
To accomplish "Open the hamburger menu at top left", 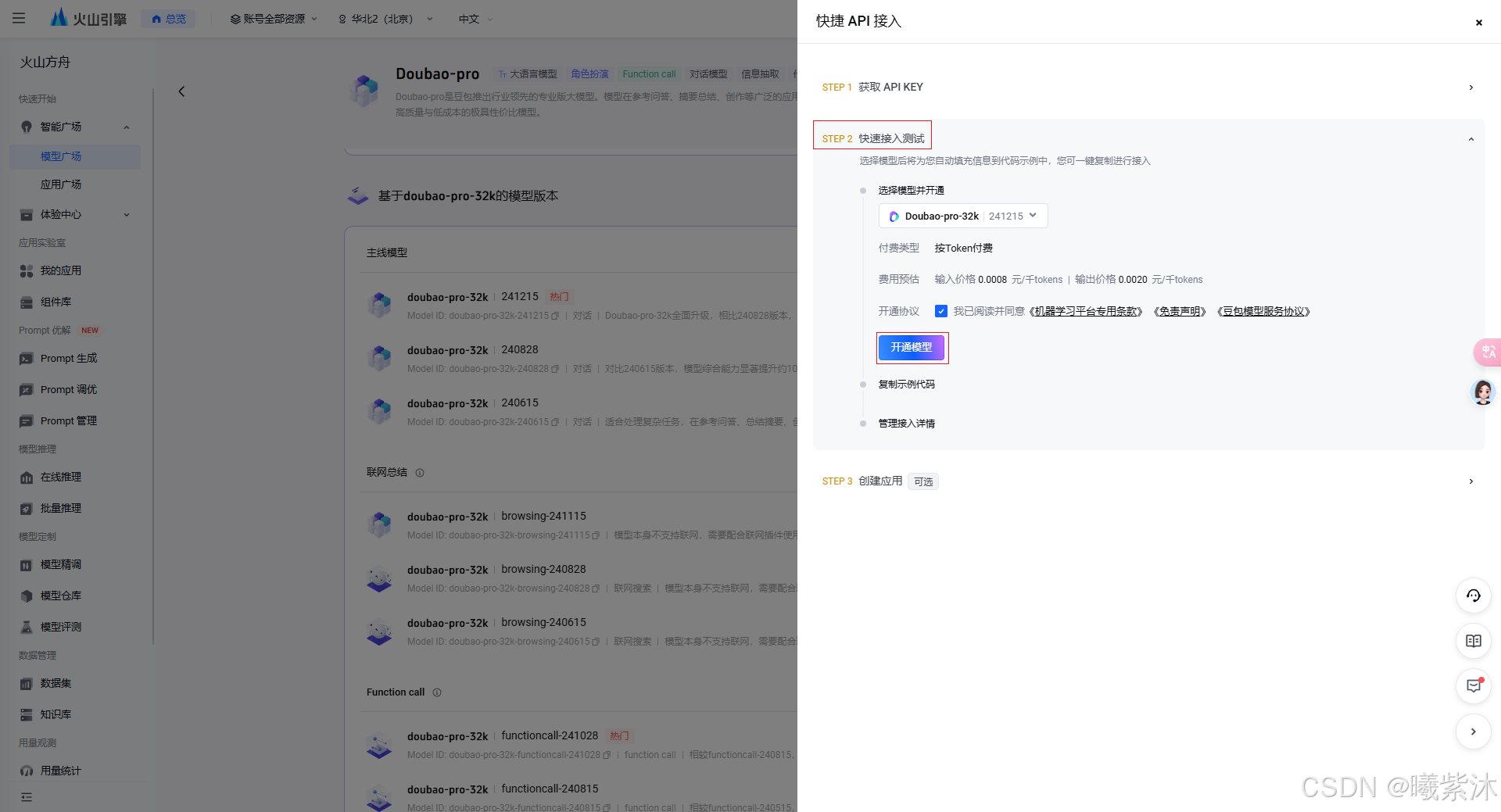I will [19, 19].
